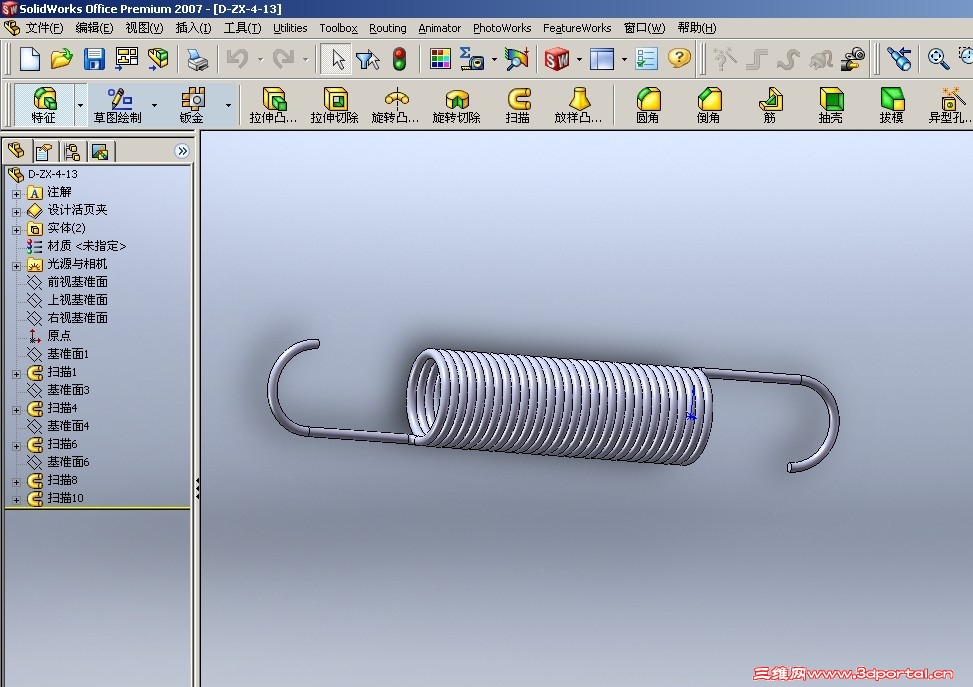Viewport: 973px width, 687px height.
Task: Click the Zoom magnifier icon
Action: (x=938, y=60)
